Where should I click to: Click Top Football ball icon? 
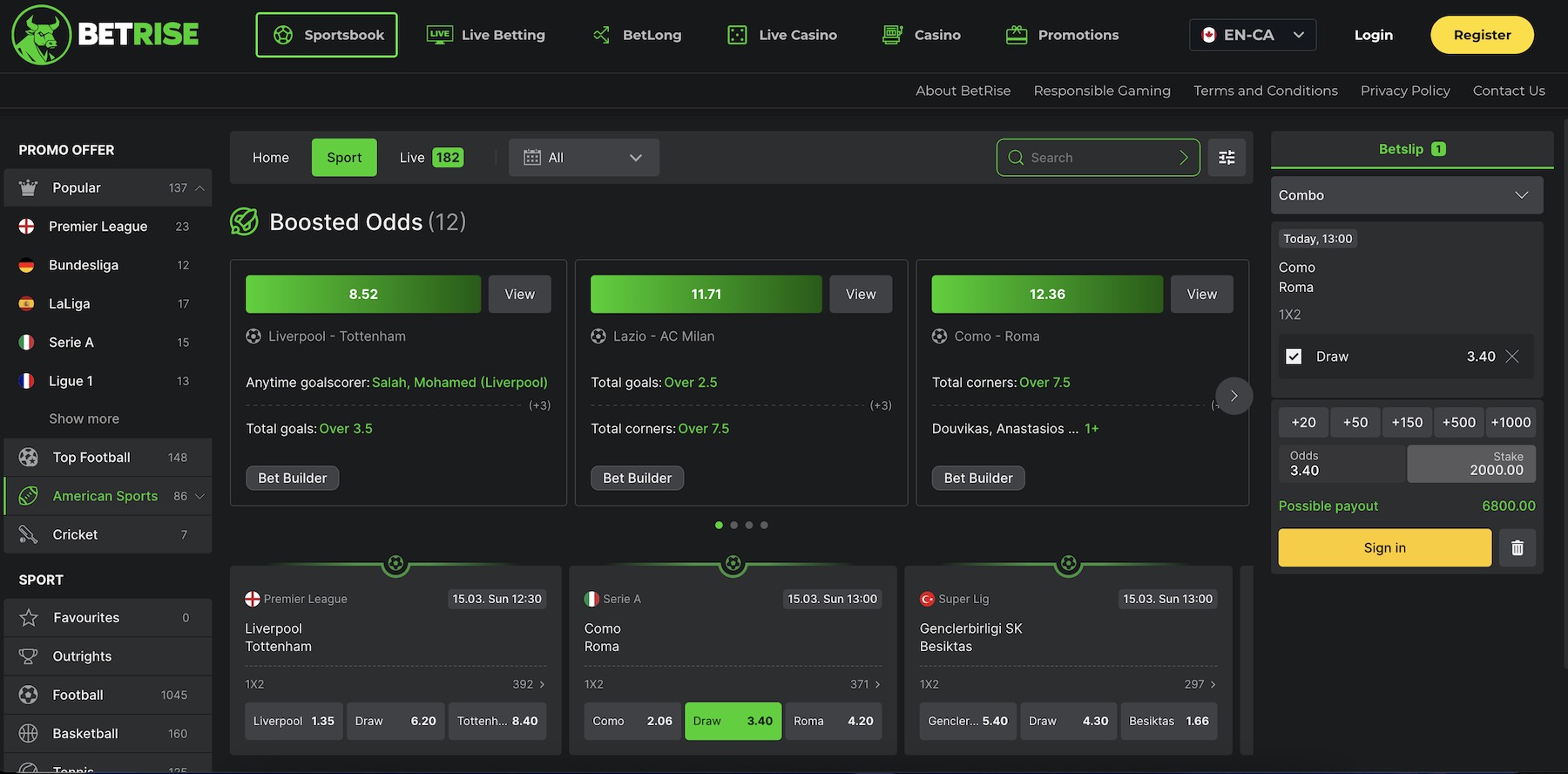pyautogui.click(x=29, y=457)
